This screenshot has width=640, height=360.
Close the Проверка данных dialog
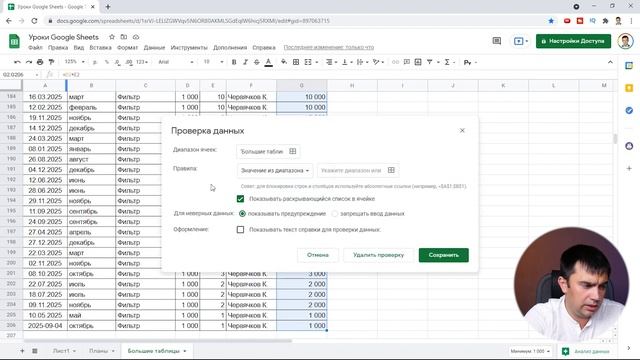462,131
